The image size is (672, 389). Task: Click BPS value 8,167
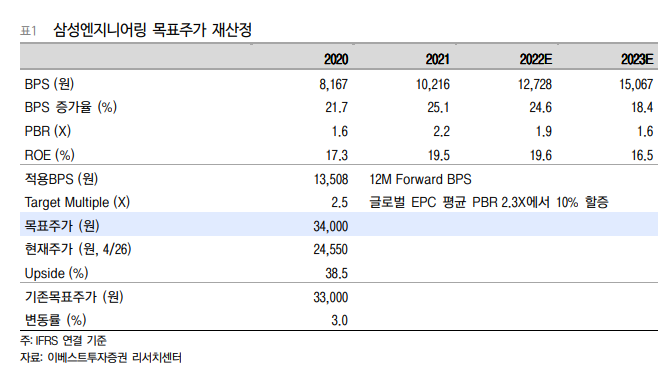pyautogui.click(x=333, y=84)
